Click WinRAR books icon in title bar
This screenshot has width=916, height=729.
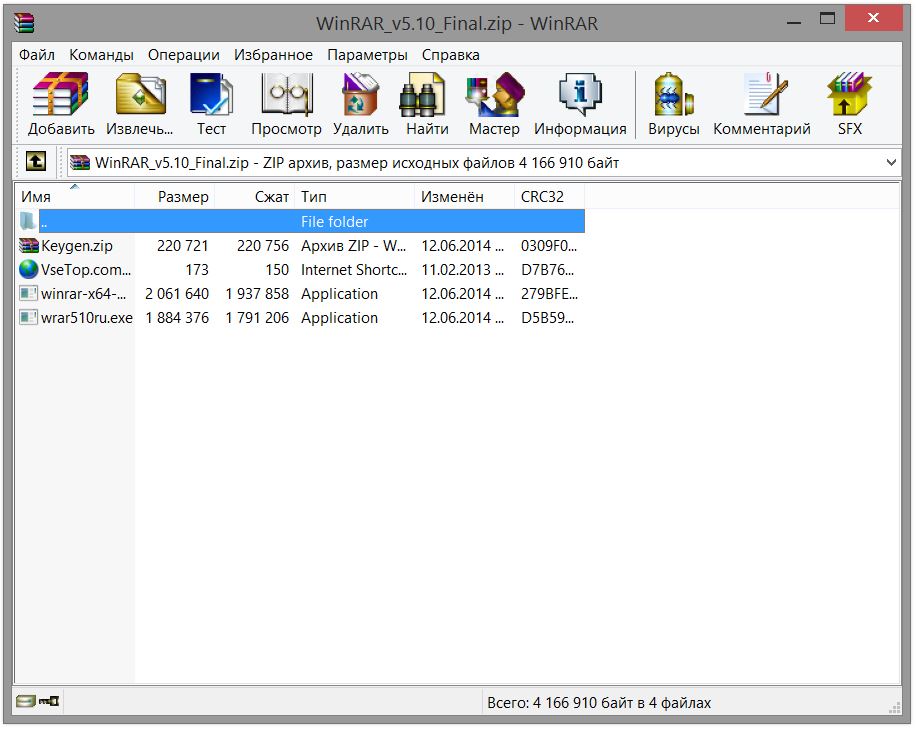(x=24, y=23)
